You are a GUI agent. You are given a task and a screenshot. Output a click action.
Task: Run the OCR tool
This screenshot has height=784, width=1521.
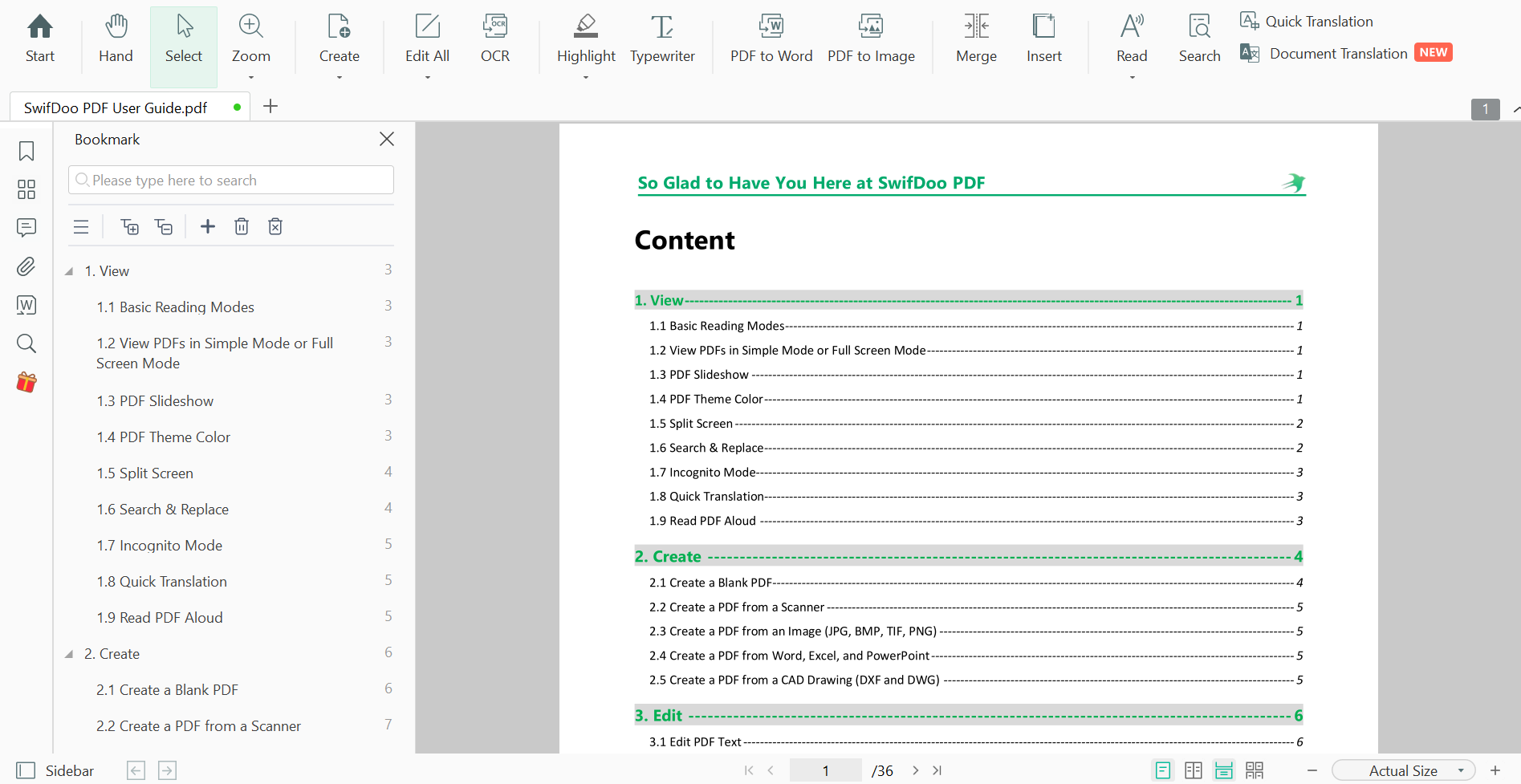(495, 39)
